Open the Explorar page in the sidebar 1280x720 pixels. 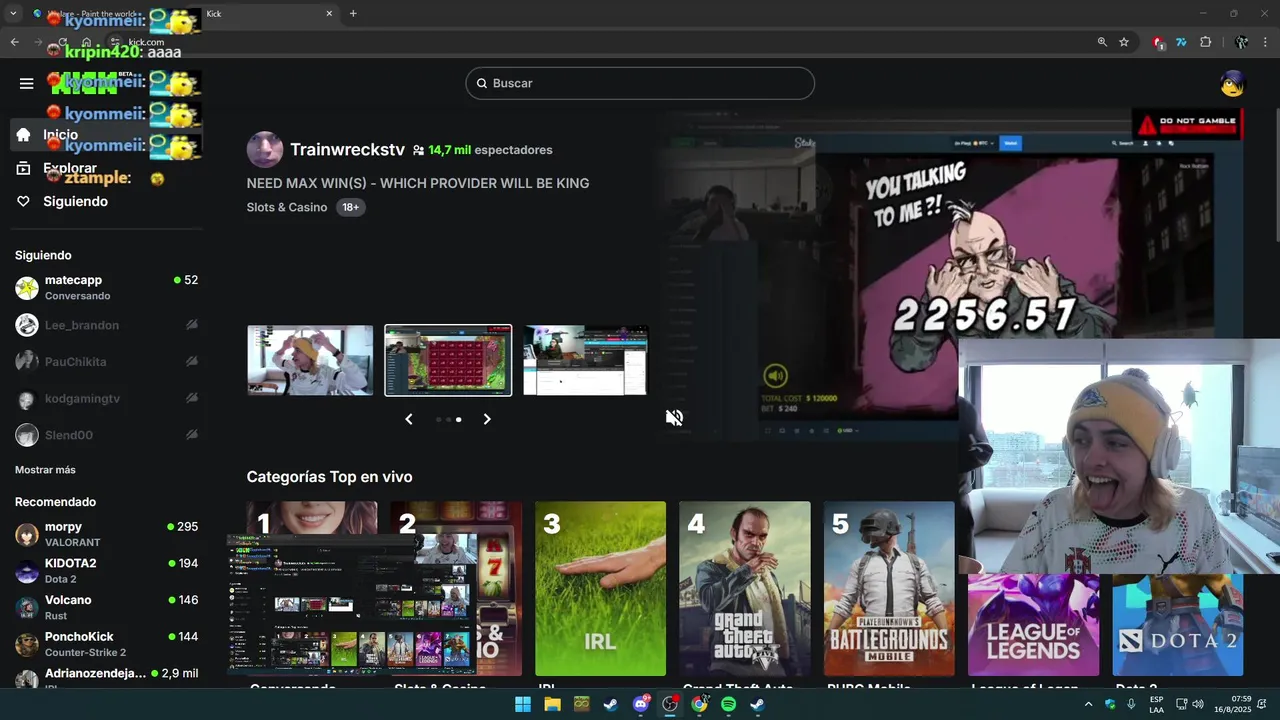coord(105,168)
